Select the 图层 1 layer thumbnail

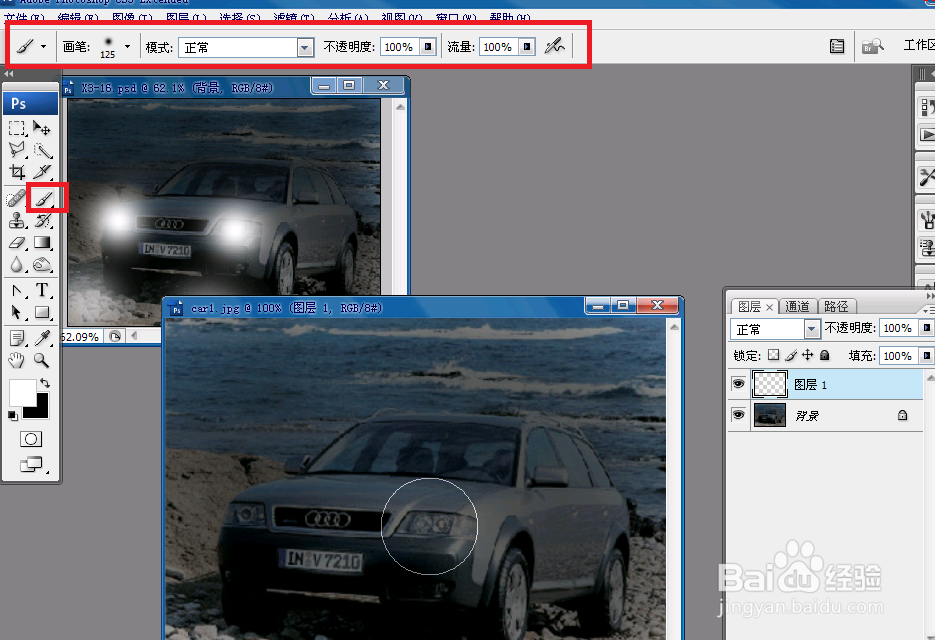[769, 384]
